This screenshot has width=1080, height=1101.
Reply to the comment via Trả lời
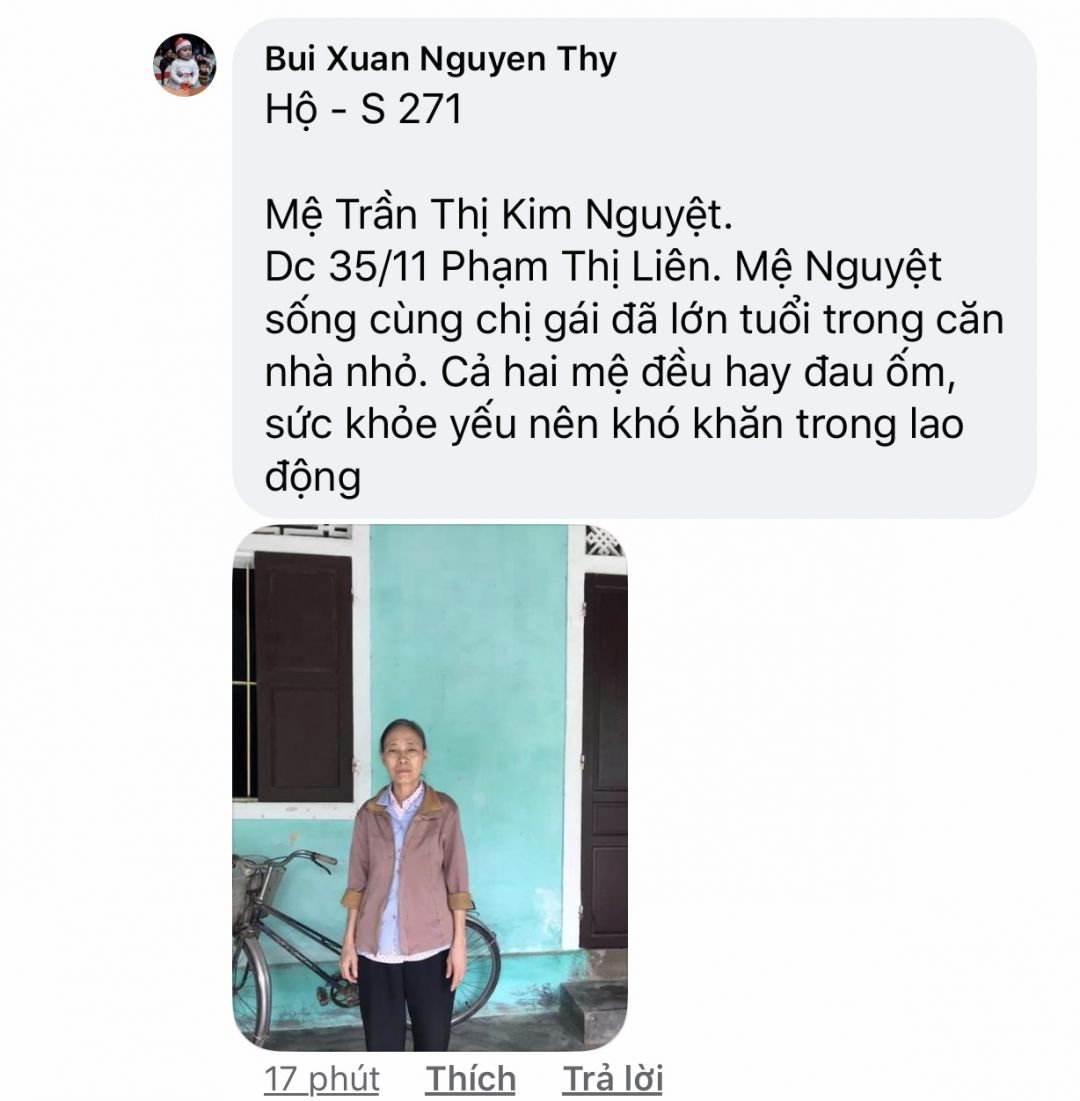(612, 1079)
